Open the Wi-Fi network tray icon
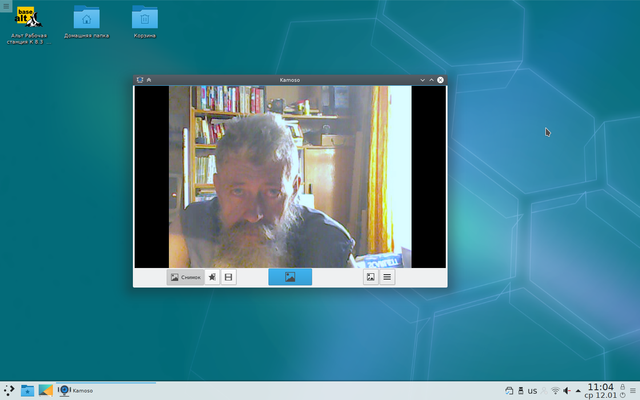Viewport: 640px width, 400px height. pos(555,391)
